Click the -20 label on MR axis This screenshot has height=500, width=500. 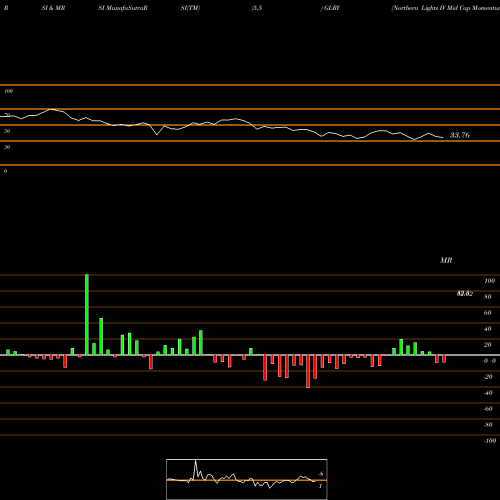pos(488,377)
